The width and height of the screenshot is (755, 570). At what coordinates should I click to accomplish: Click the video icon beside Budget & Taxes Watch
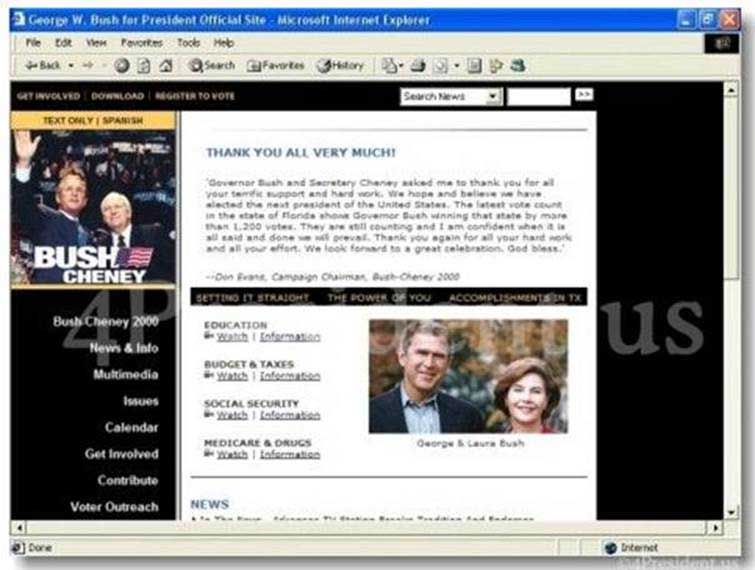coord(208,375)
